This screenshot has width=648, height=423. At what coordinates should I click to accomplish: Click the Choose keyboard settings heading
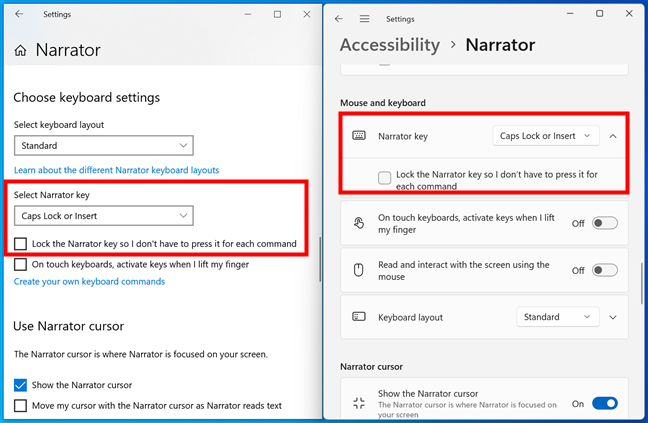[x=86, y=97]
